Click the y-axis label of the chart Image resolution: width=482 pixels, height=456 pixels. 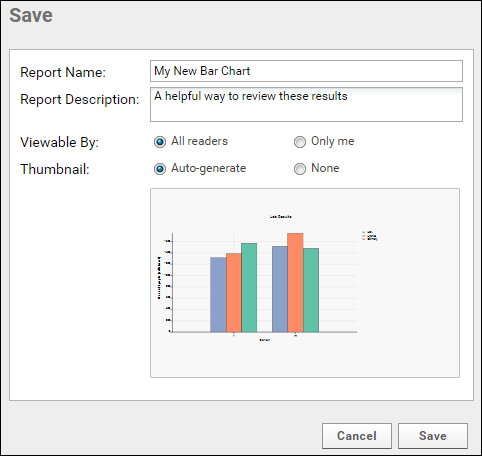[x=159, y=278]
